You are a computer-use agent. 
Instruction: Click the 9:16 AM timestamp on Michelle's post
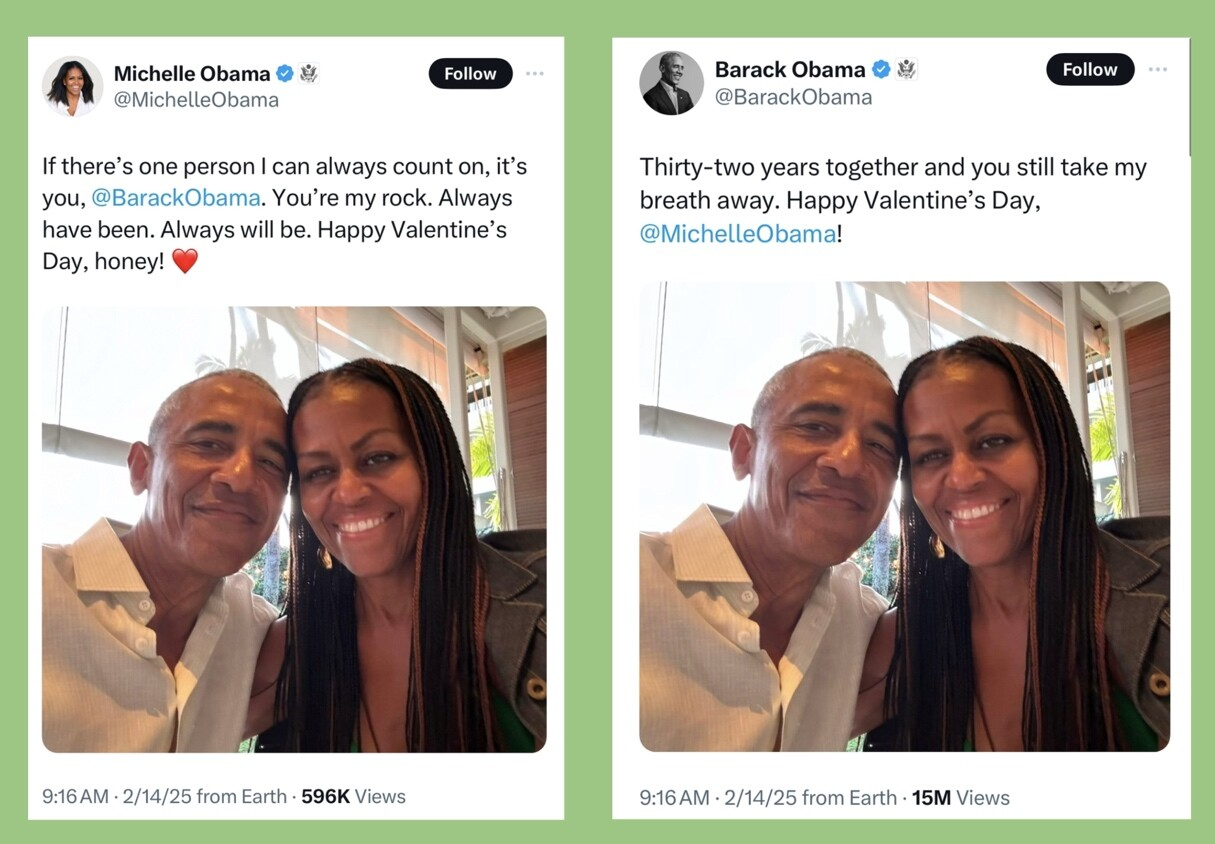pos(75,797)
